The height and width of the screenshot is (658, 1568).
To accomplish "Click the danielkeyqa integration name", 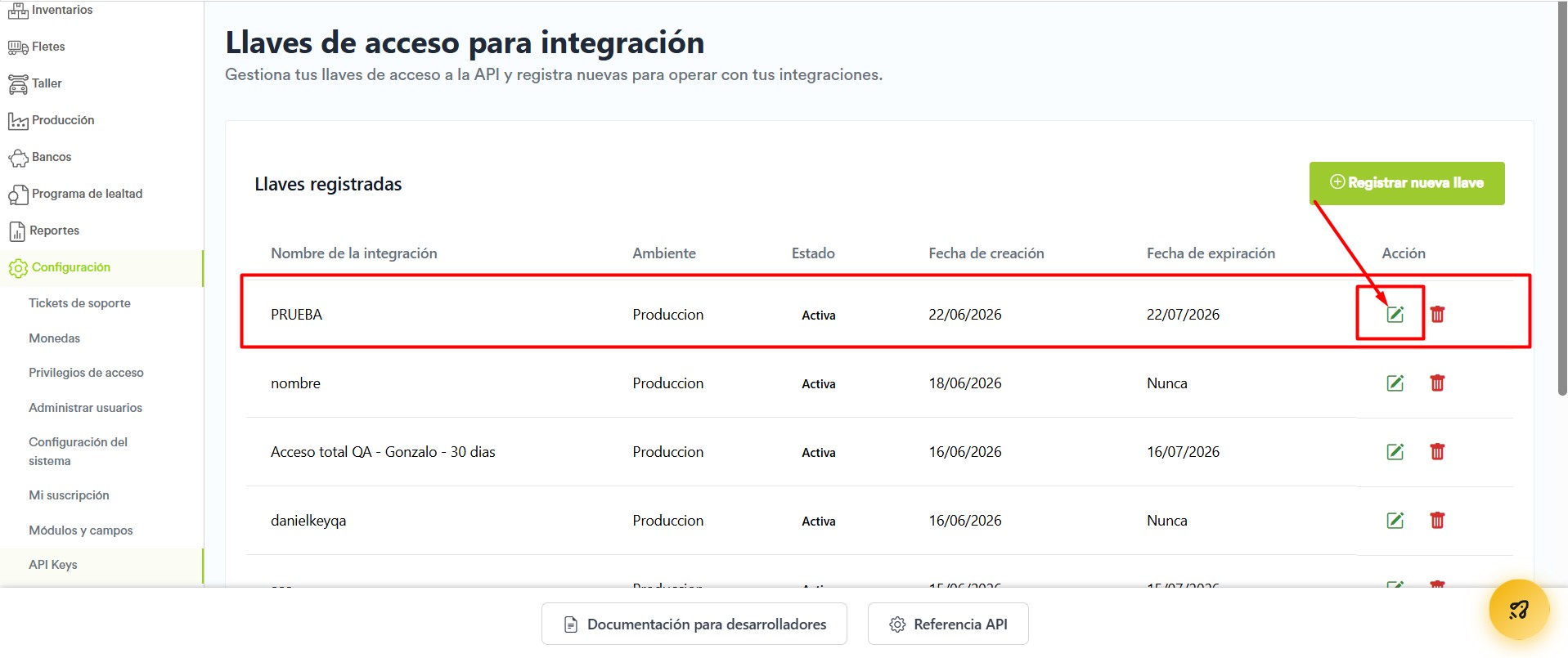I will tap(308, 521).
